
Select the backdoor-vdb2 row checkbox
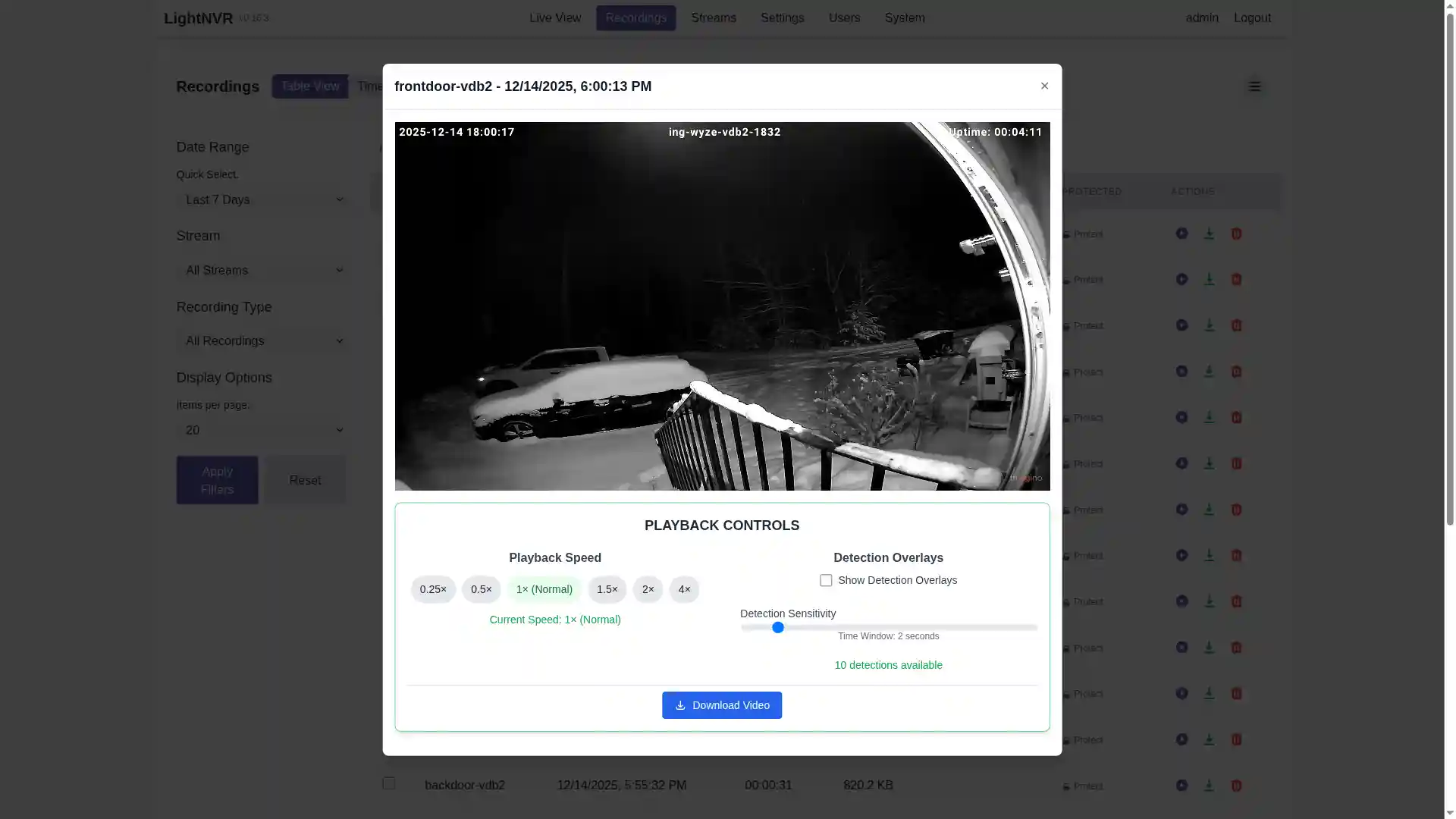pyautogui.click(x=389, y=783)
